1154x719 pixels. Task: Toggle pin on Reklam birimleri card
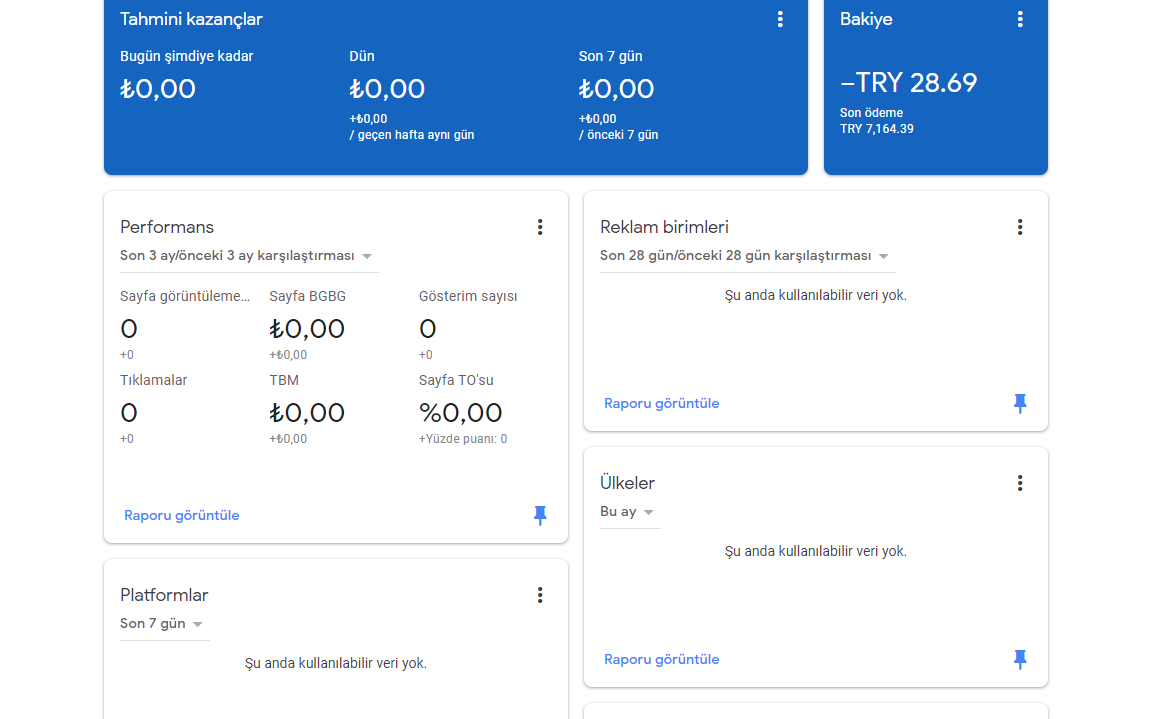click(1020, 403)
